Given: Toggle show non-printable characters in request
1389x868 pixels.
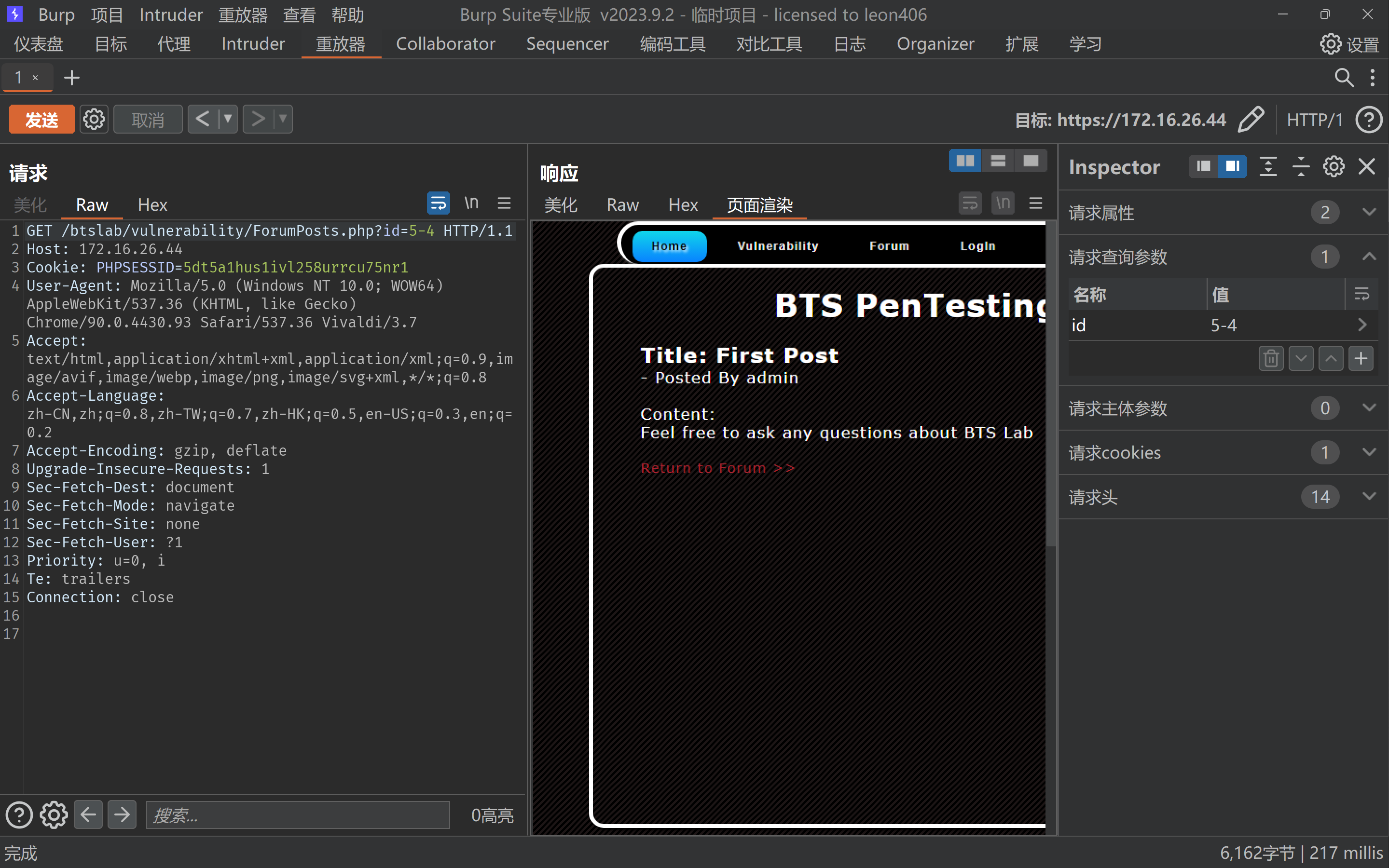Looking at the screenshot, I should pyautogui.click(x=471, y=203).
